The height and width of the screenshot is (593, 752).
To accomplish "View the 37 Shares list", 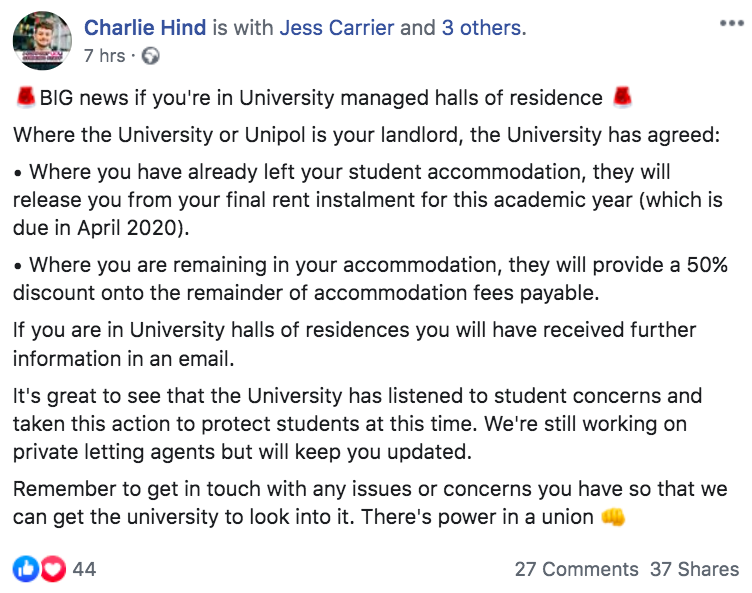I will pos(694,569).
